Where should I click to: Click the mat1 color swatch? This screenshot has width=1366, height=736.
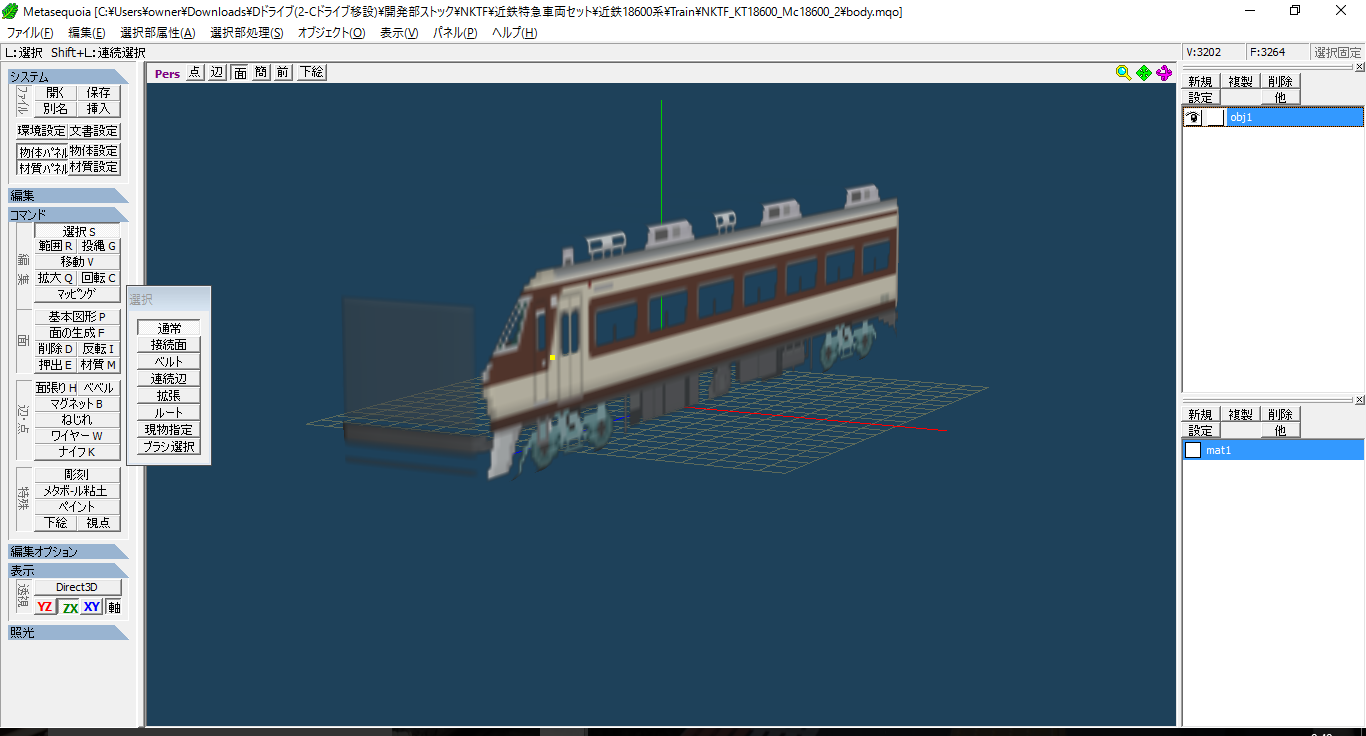point(1193,450)
